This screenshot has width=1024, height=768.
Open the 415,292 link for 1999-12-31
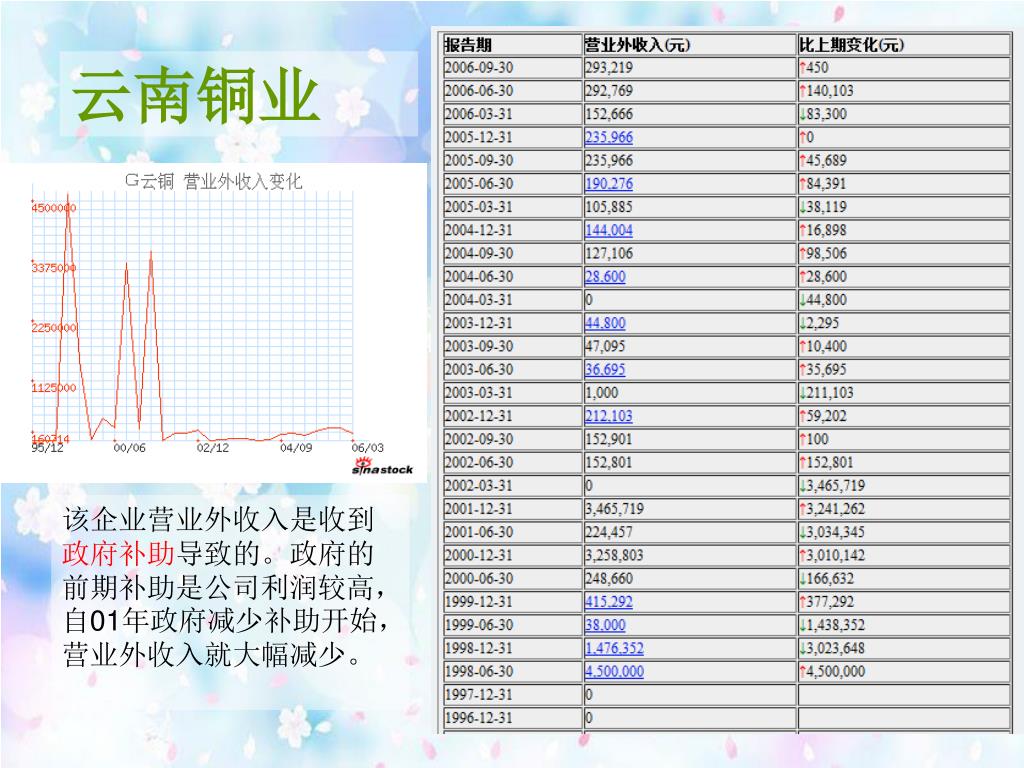click(609, 601)
